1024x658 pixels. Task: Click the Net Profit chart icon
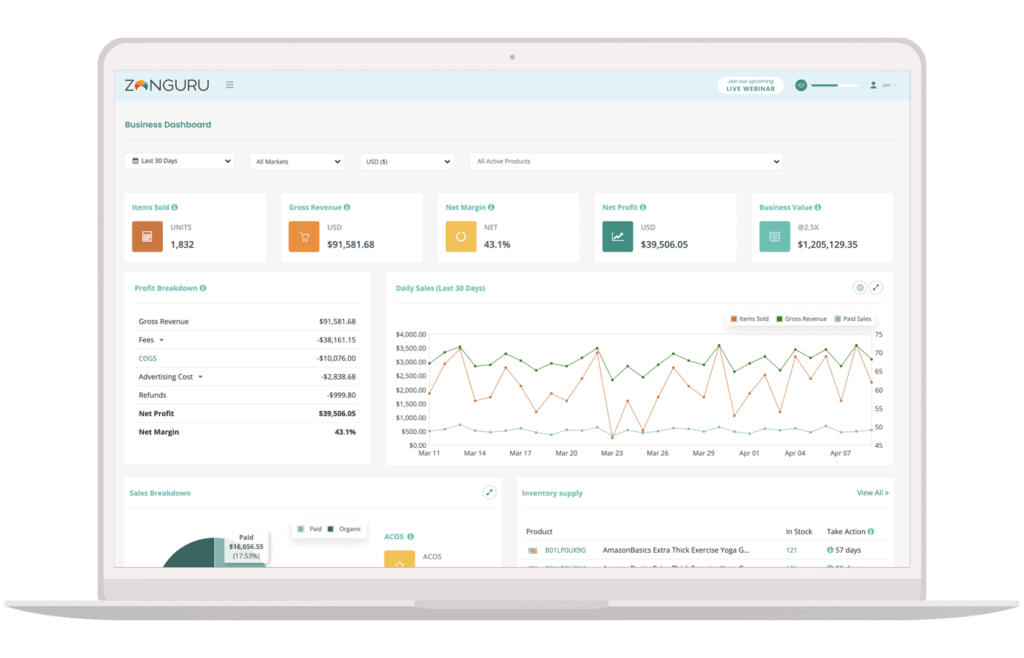coord(617,236)
